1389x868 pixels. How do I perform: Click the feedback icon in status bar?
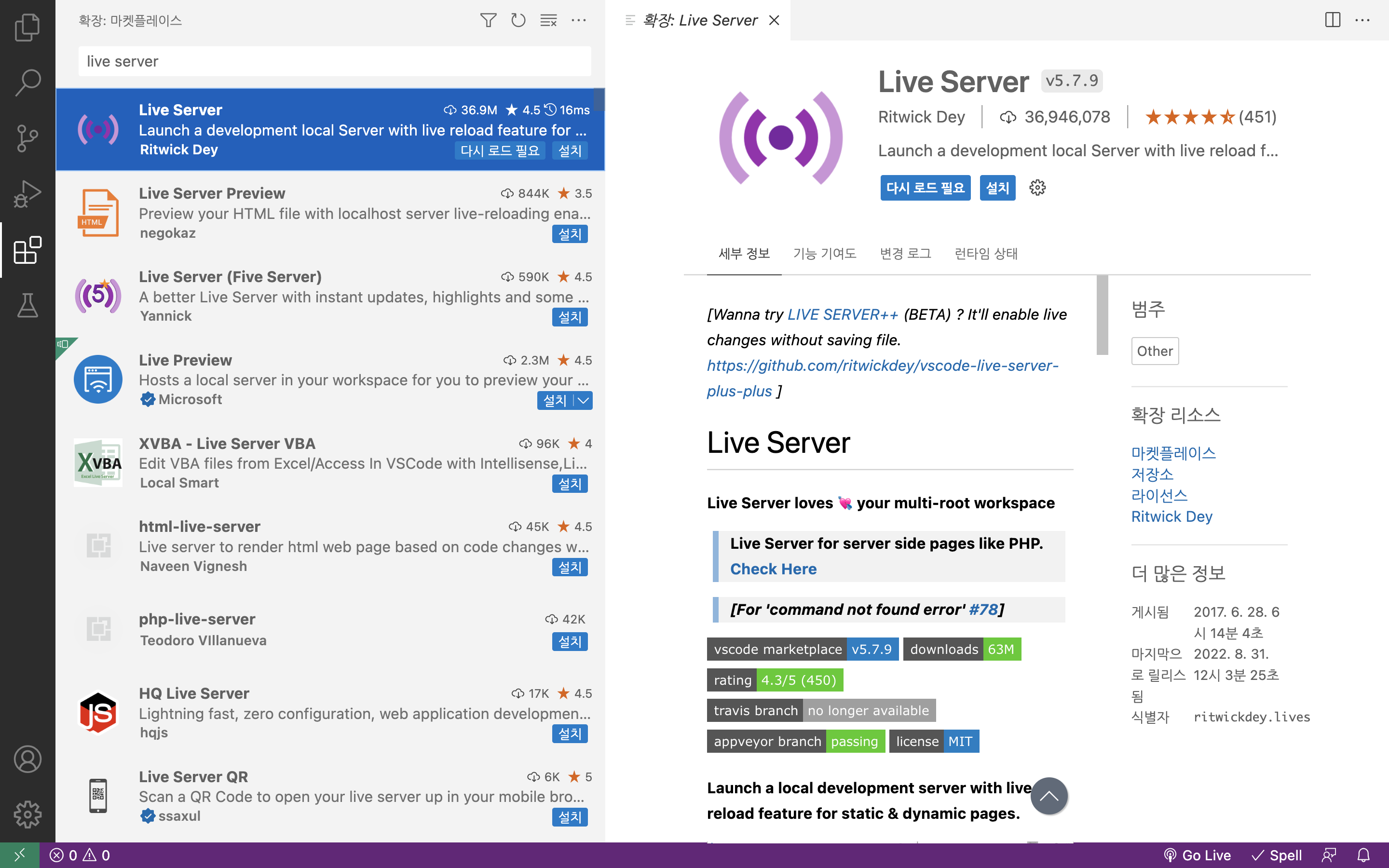click(x=1329, y=855)
